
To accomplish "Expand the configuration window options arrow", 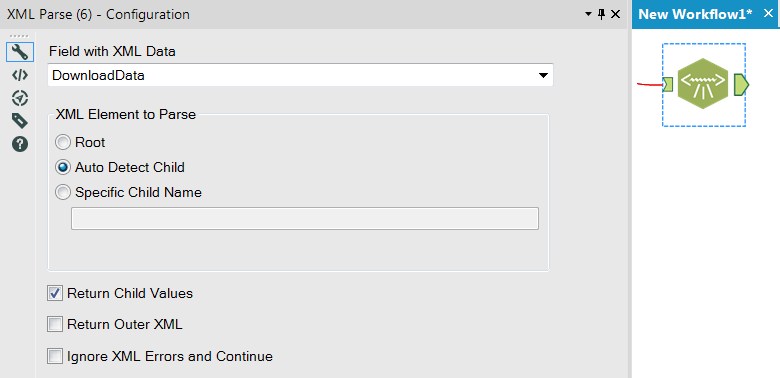I will point(588,14).
